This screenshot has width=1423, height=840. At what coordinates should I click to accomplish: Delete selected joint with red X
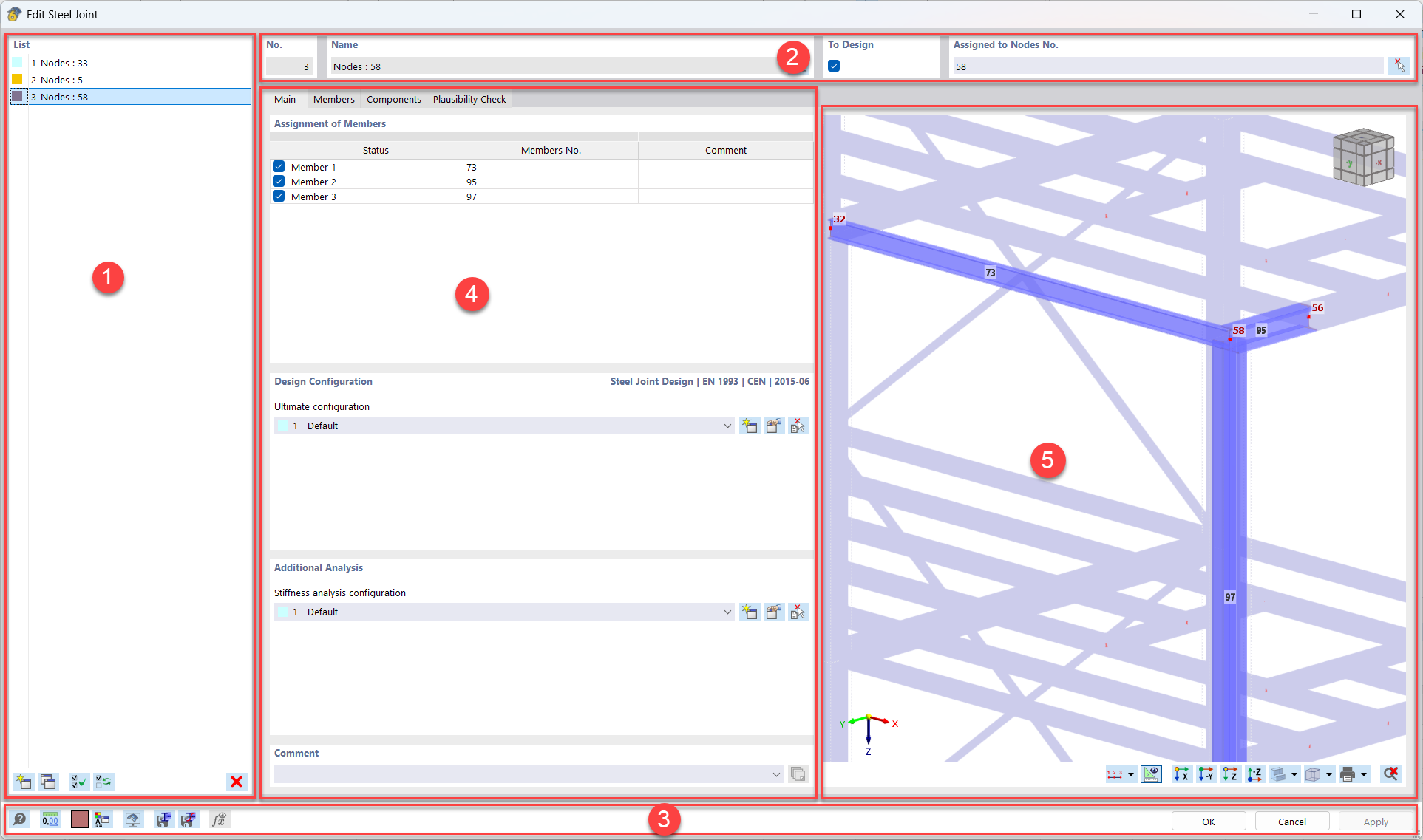pos(237,781)
